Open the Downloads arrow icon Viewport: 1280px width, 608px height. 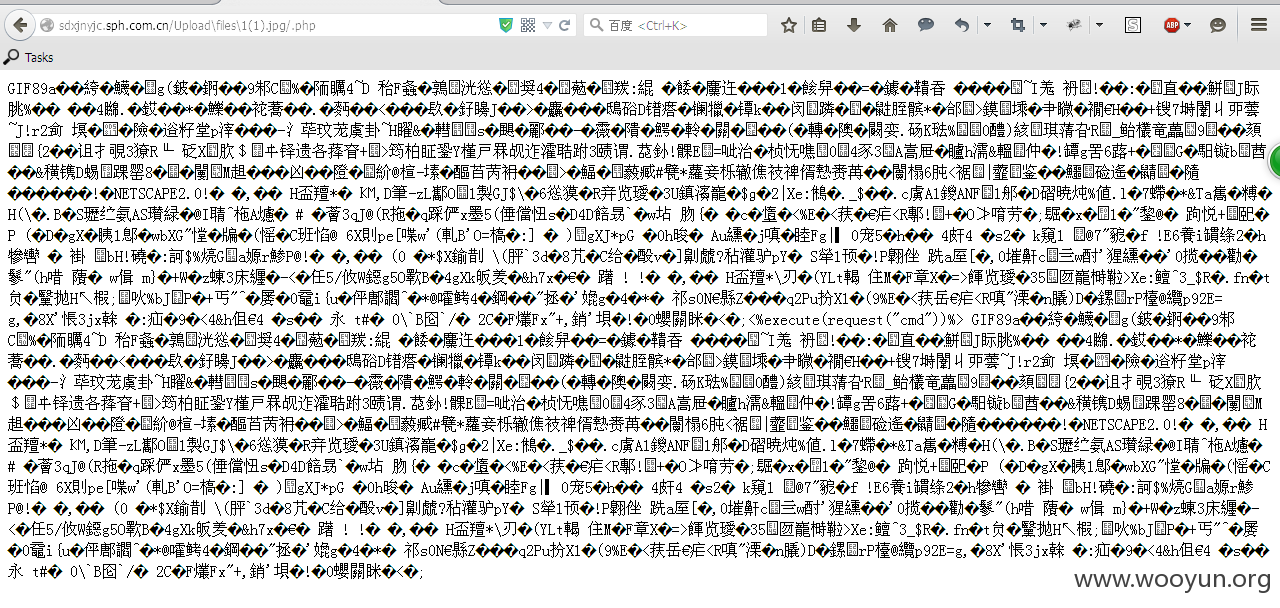point(854,25)
